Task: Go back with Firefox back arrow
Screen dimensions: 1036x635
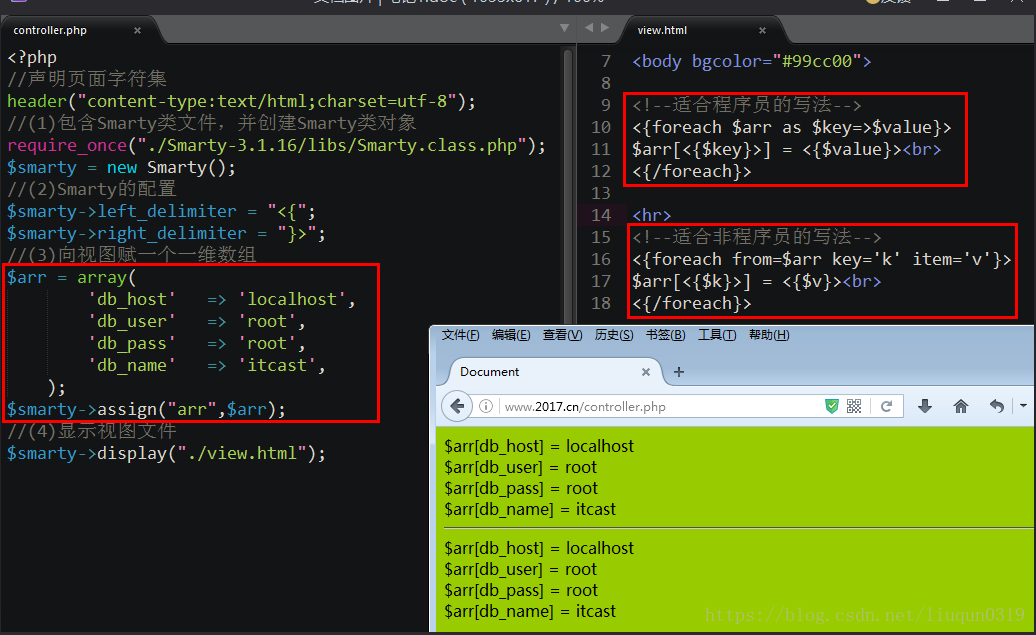Action: 457,406
